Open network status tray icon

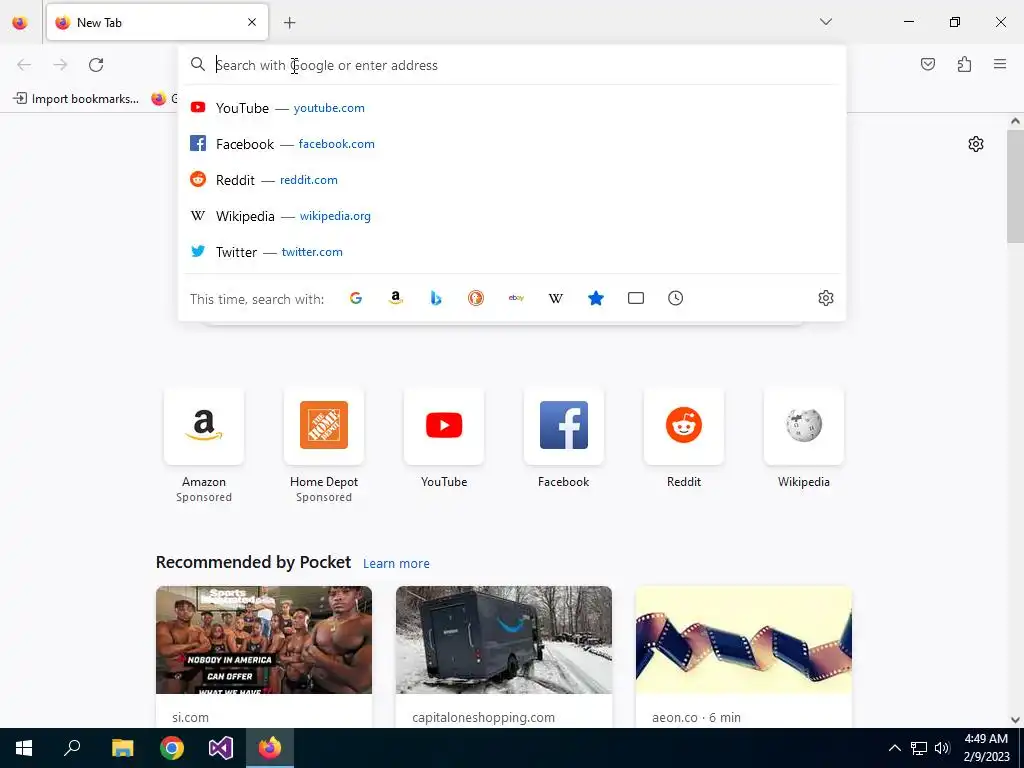[x=919, y=748]
